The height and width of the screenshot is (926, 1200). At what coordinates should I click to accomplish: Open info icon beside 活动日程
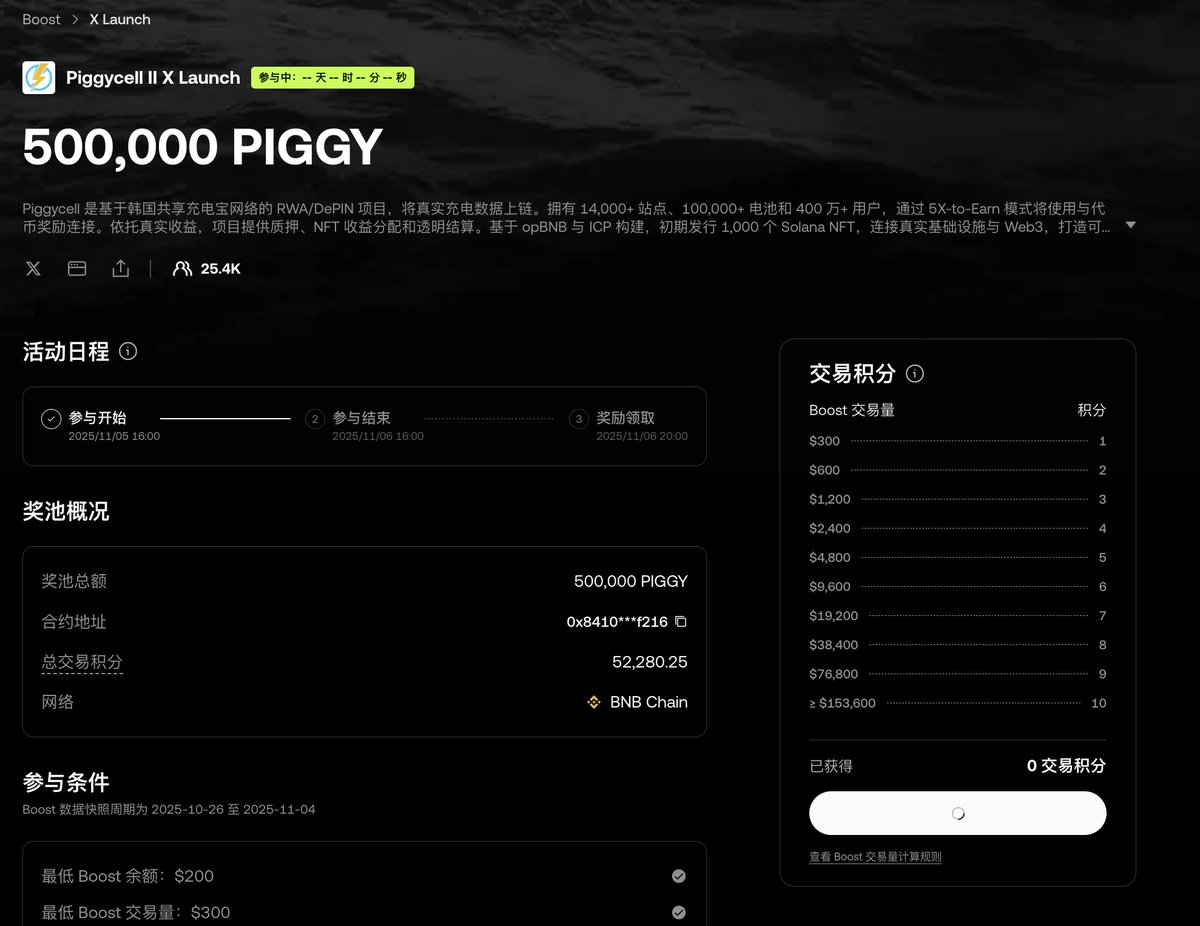[128, 351]
